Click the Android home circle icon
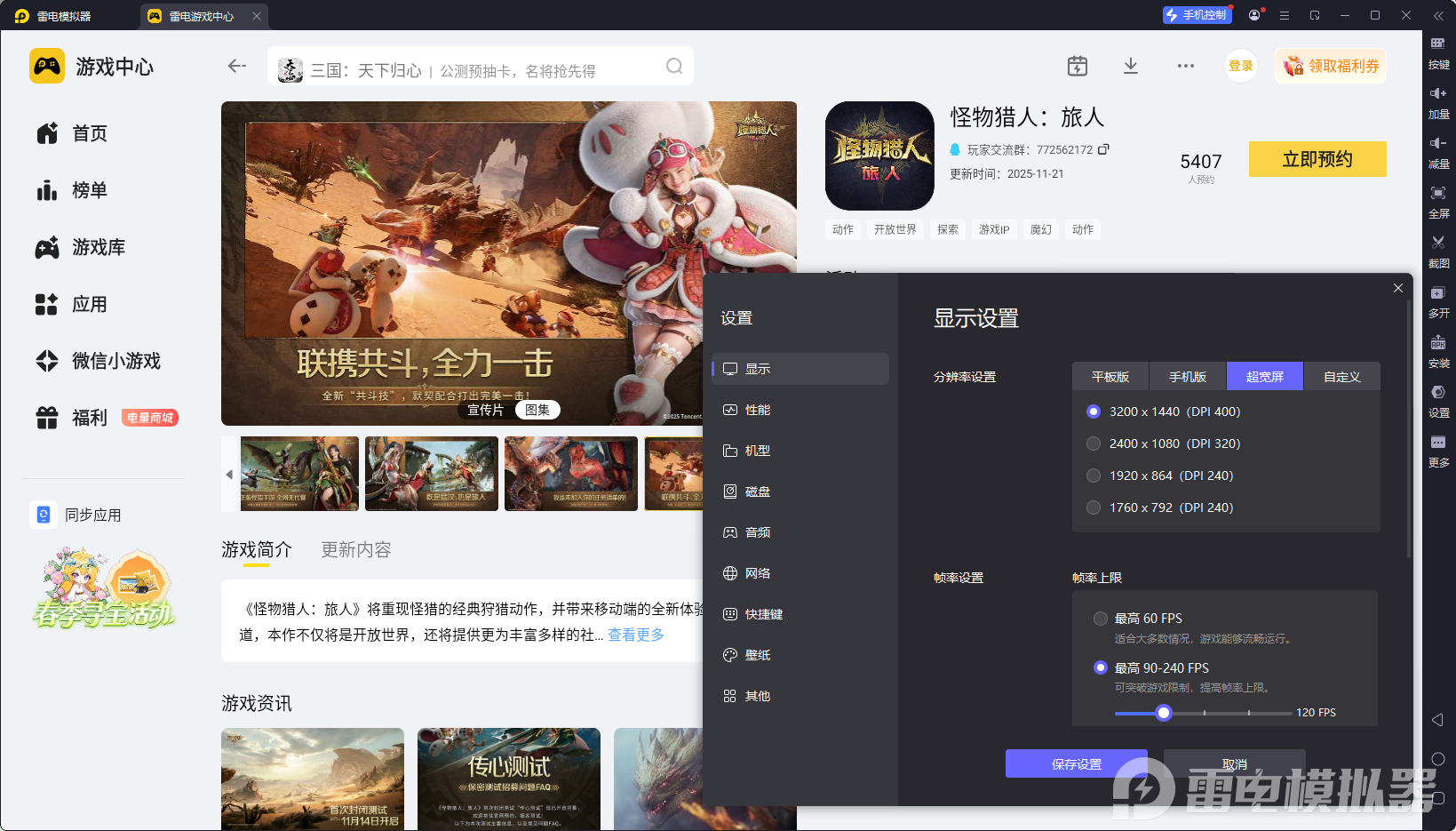 coord(1438,759)
